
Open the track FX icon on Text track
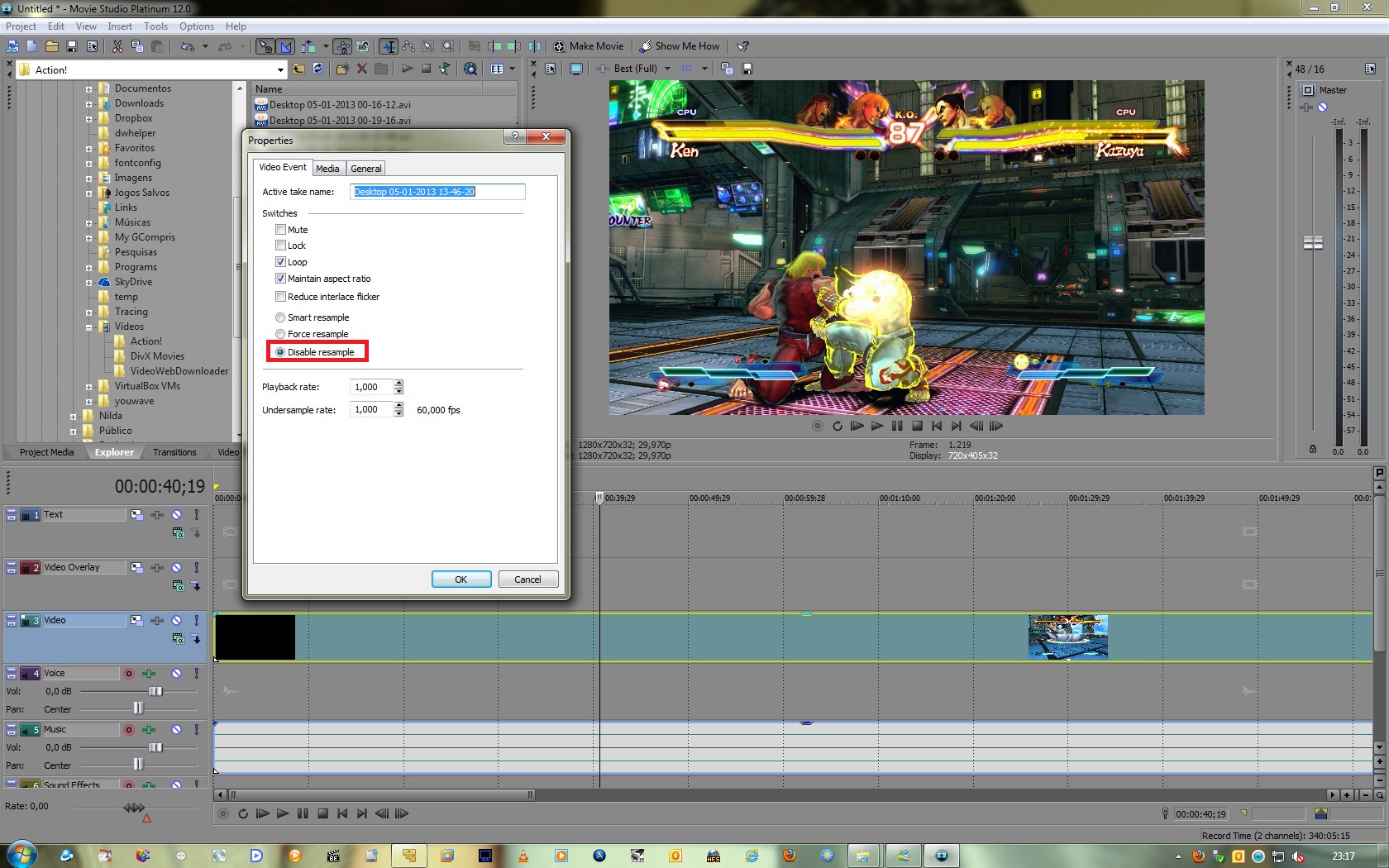(x=156, y=515)
